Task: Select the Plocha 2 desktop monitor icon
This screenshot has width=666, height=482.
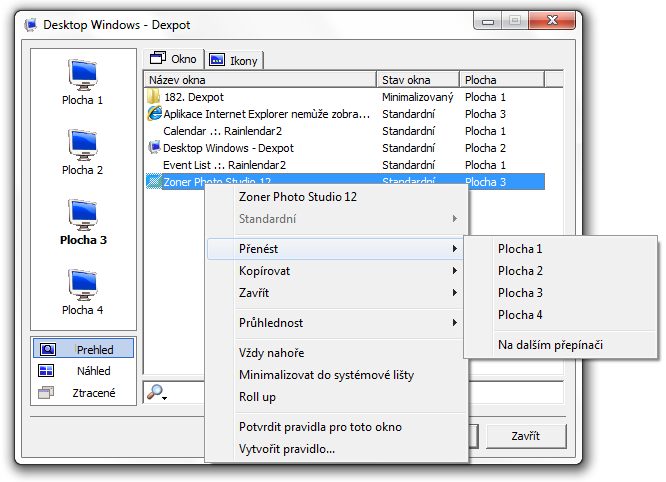Action: (83, 145)
